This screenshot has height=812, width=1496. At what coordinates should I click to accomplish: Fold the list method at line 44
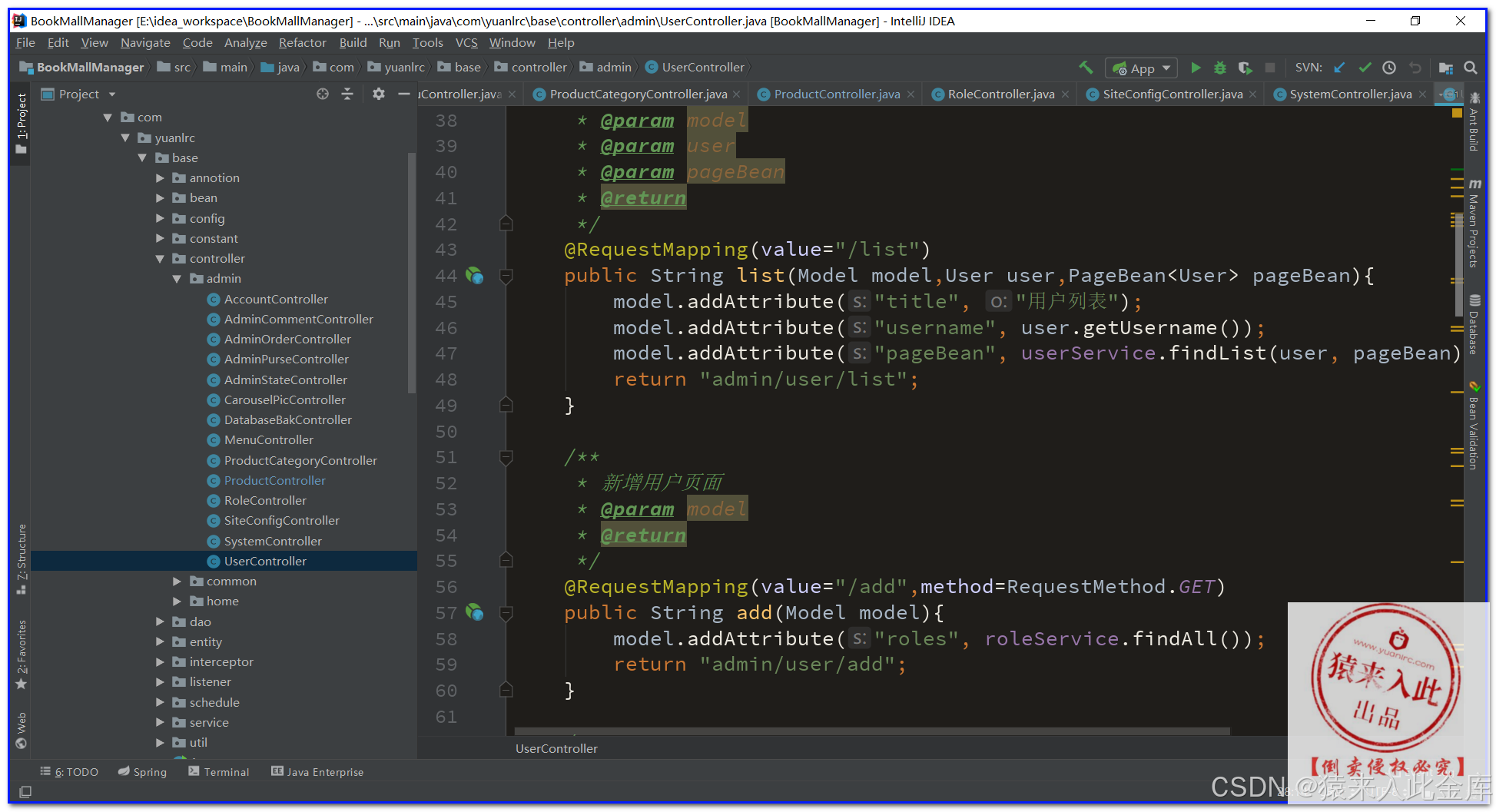click(506, 276)
